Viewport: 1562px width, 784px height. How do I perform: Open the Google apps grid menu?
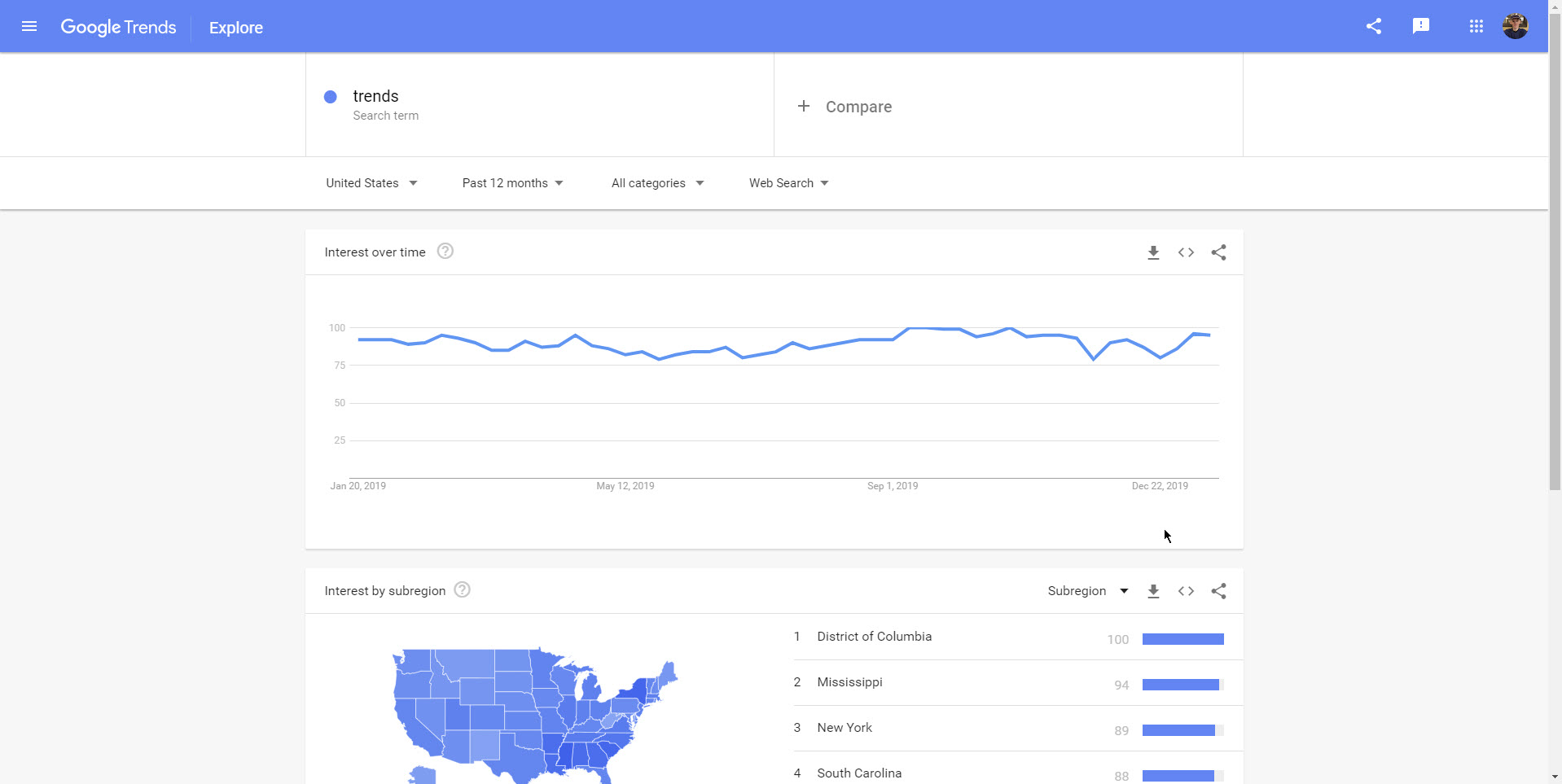(x=1475, y=26)
